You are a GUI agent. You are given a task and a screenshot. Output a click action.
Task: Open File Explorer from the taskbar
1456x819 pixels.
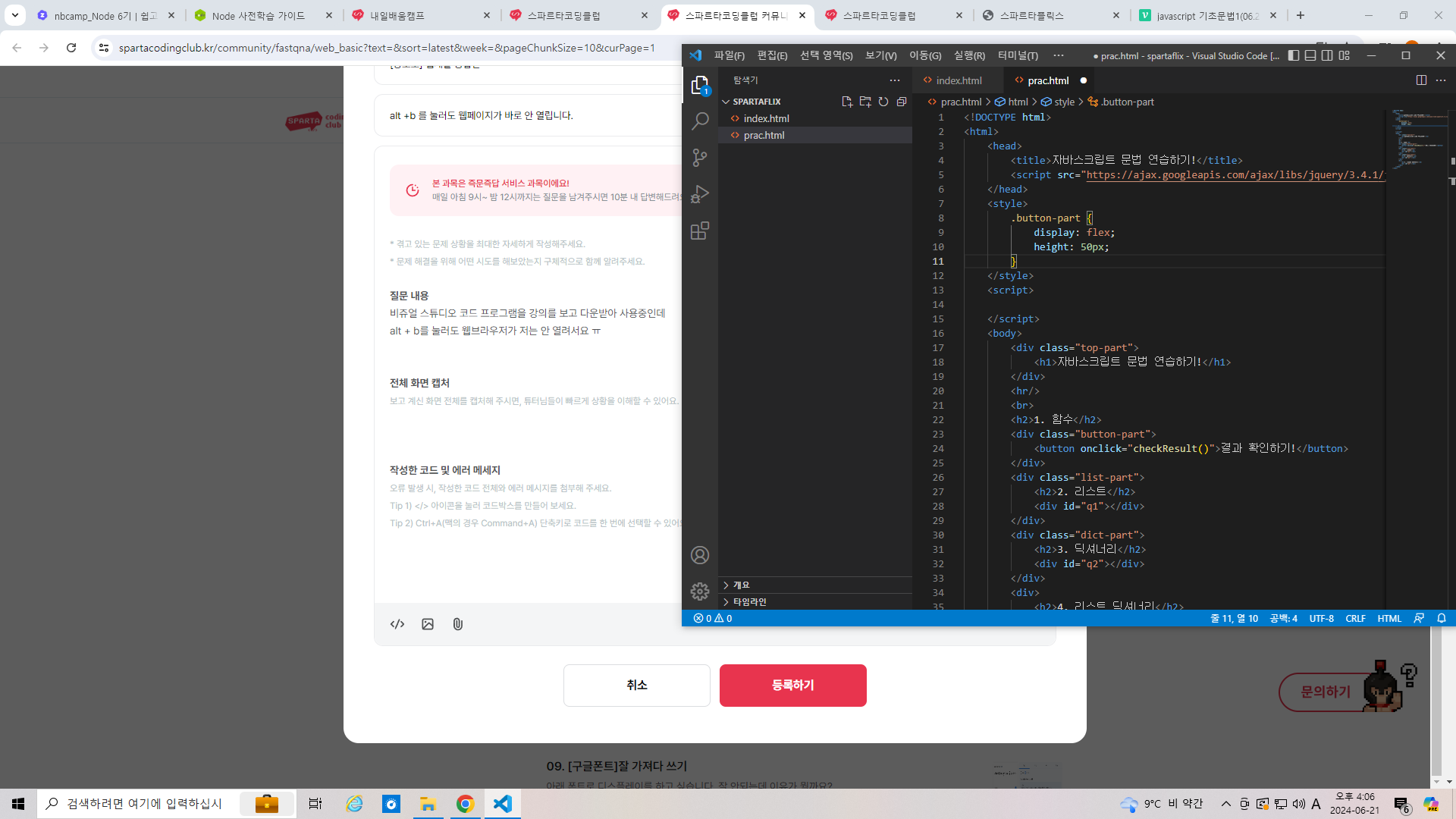click(428, 804)
